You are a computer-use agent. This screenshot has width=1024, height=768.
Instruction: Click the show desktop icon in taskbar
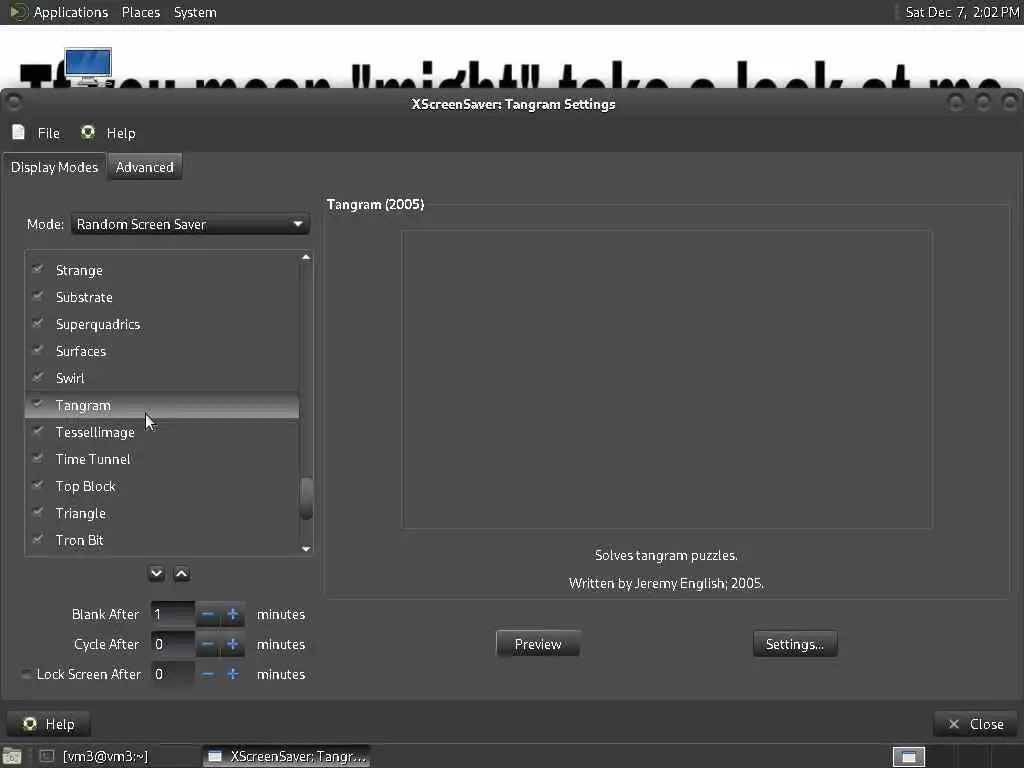12,756
